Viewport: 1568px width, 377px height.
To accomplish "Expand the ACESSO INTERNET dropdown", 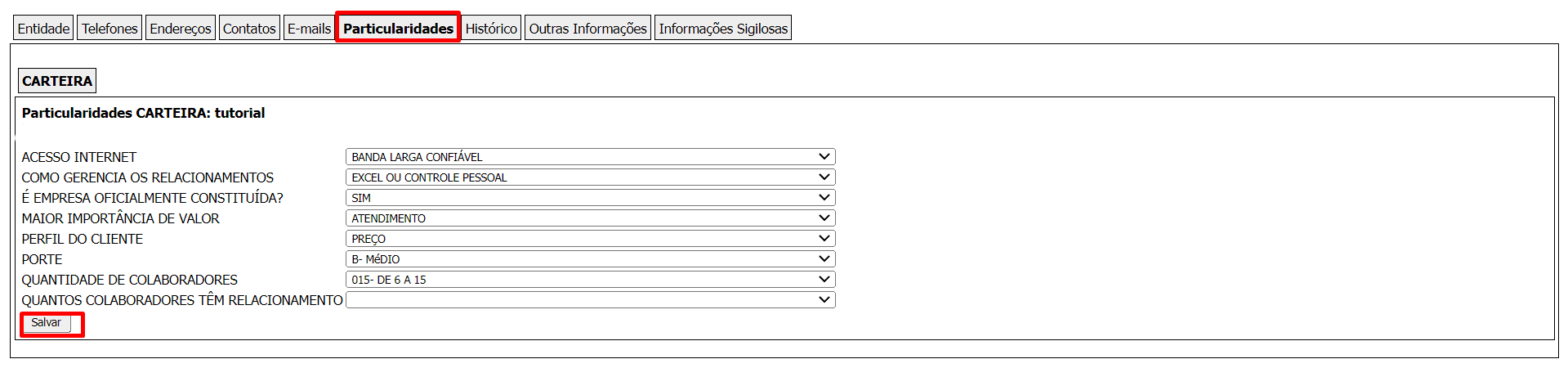I will [590, 157].
